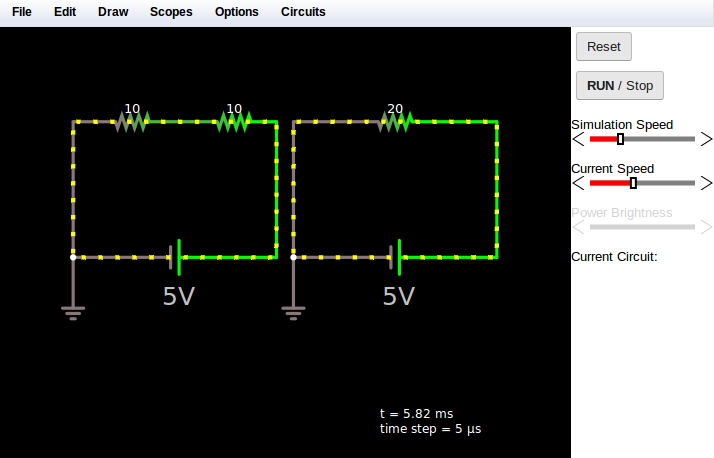Select wire between the two 10 ohm resistors
Viewport: 714px width, 458px height.
183,122
